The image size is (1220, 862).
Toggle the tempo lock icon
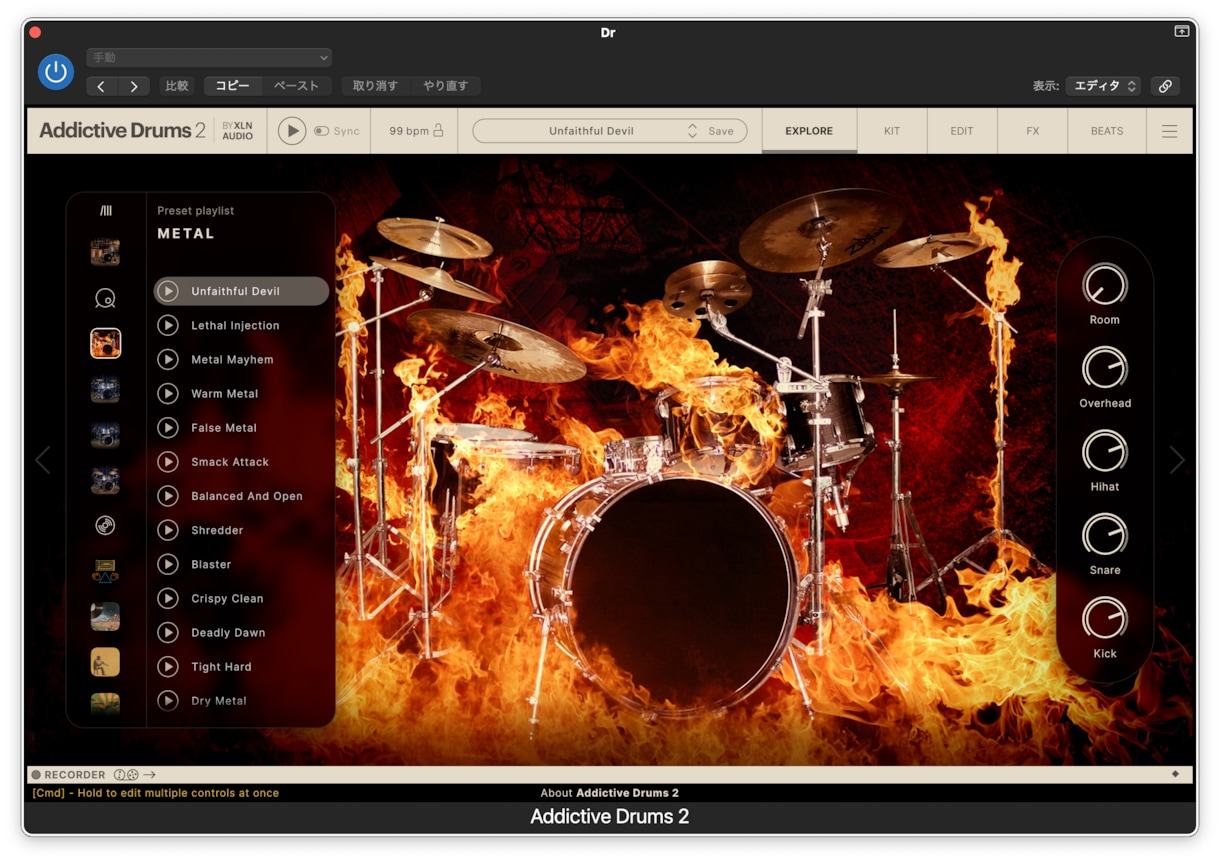(x=438, y=131)
